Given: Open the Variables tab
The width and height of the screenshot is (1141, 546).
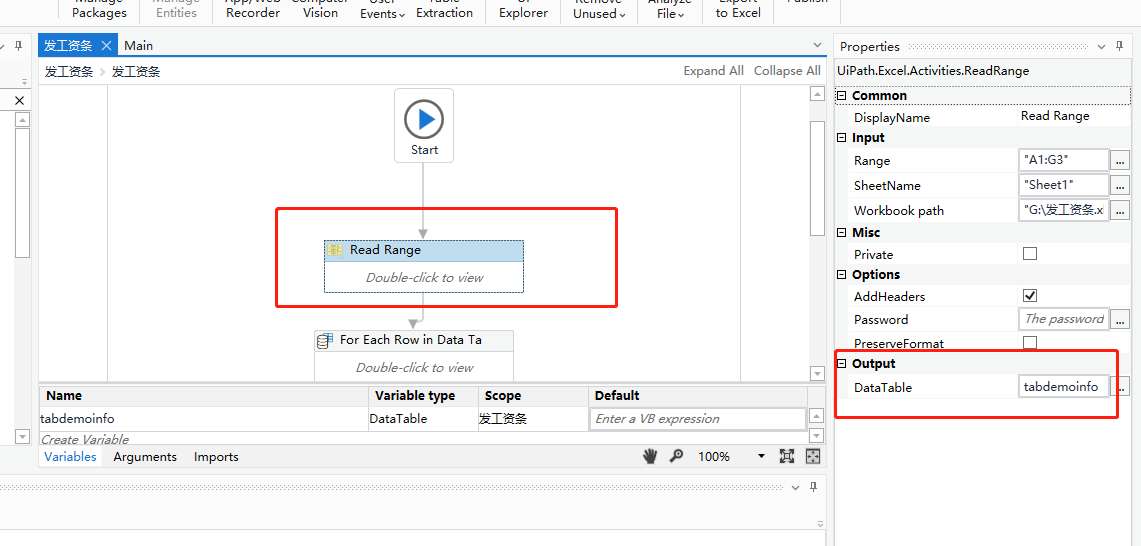Looking at the screenshot, I should pyautogui.click(x=70, y=457).
